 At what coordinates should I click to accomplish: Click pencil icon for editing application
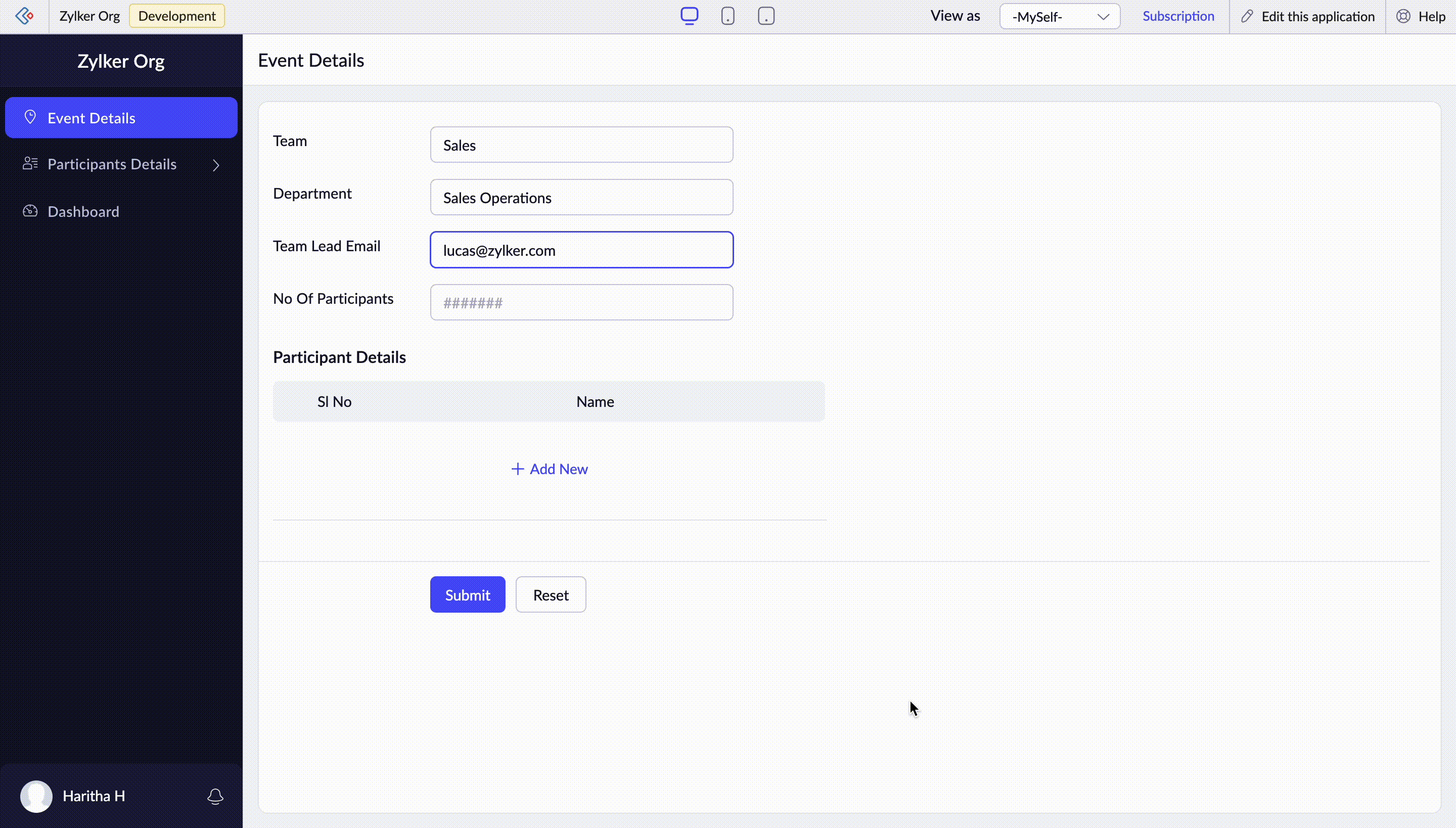(1247, 17)
